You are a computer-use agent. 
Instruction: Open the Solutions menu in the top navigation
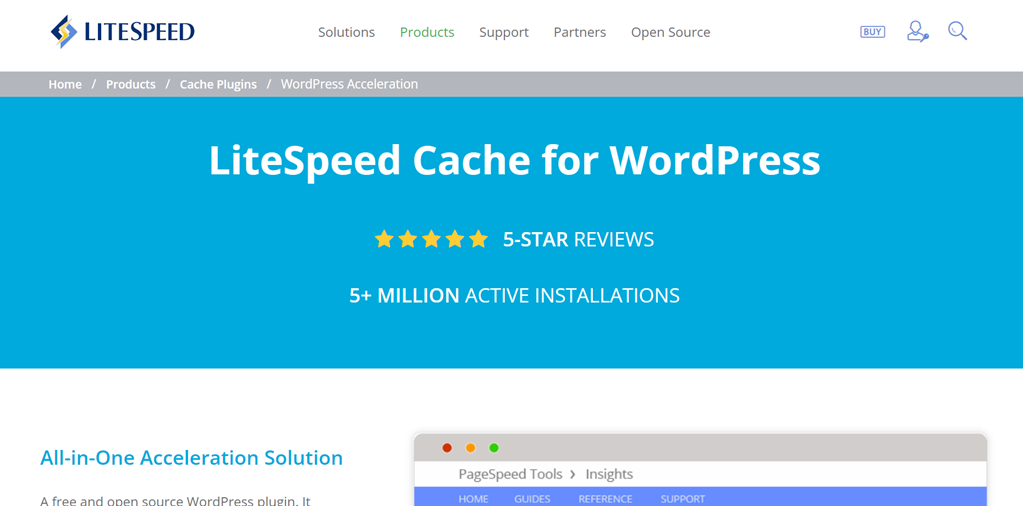tap(346, 32)
